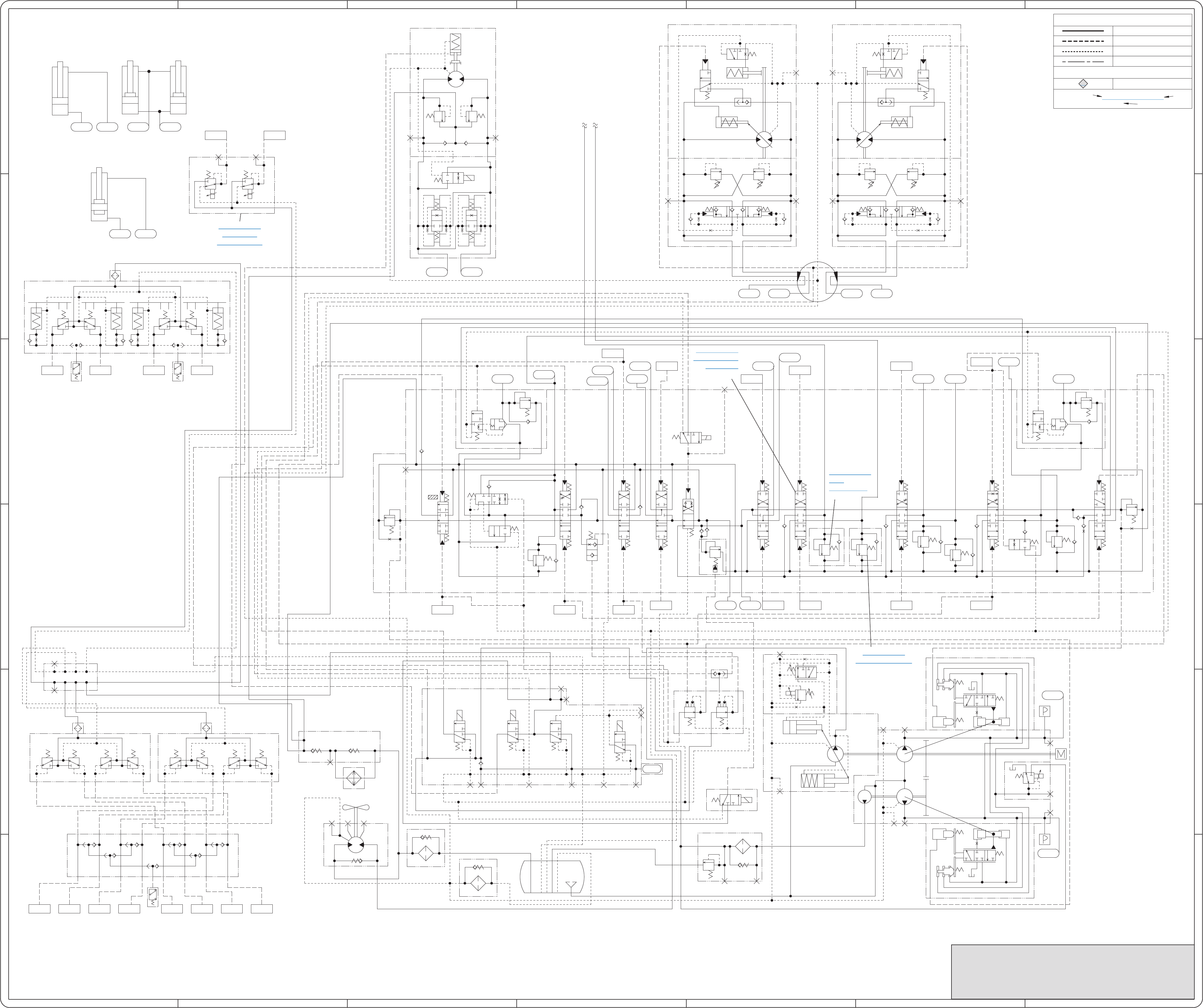Viewport: 1203px width, 1008px height.
Task: Click the solenoid valve above the pilot filter block
Action: [732, 799]
